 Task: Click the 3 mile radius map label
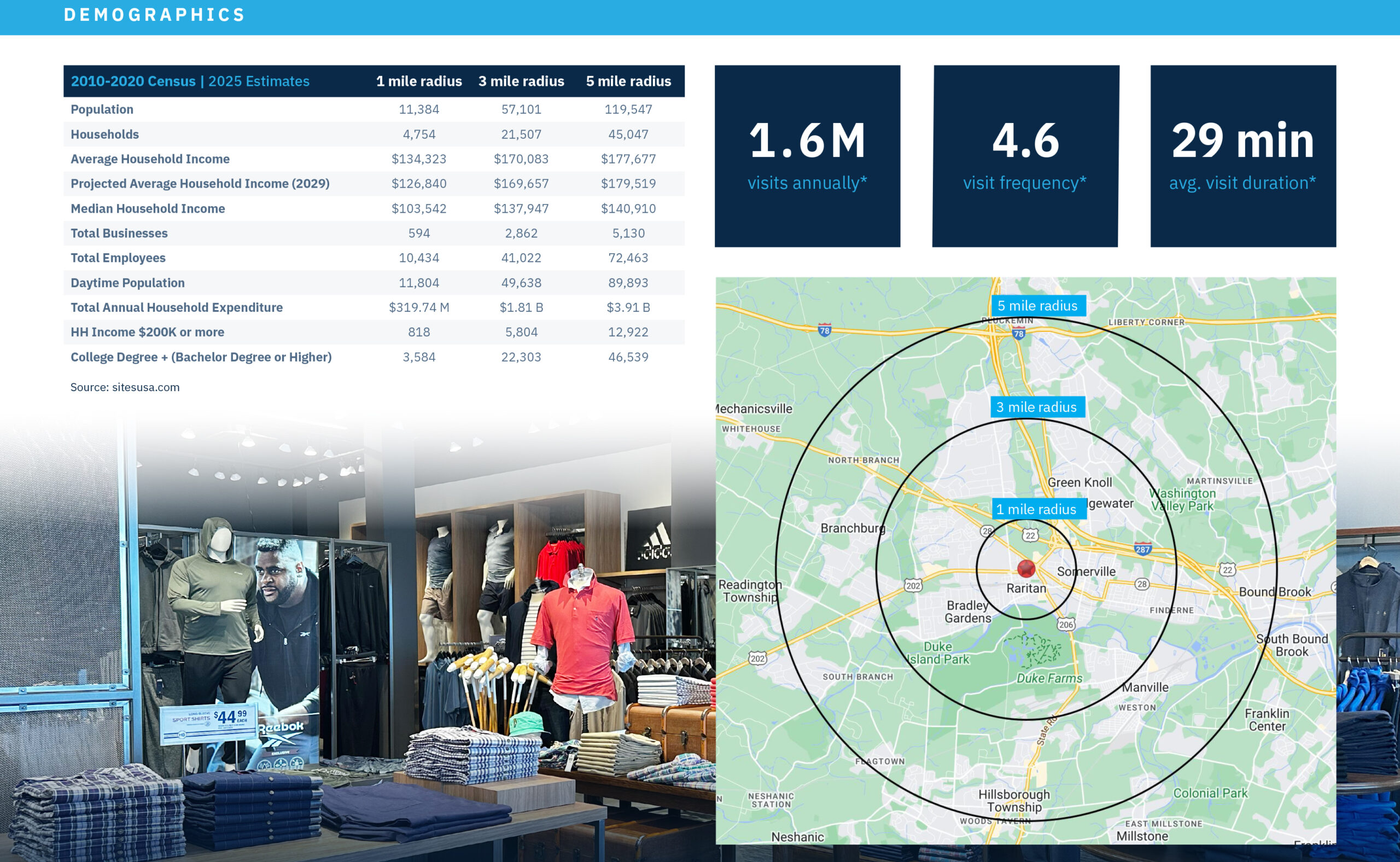point(1037,407)
